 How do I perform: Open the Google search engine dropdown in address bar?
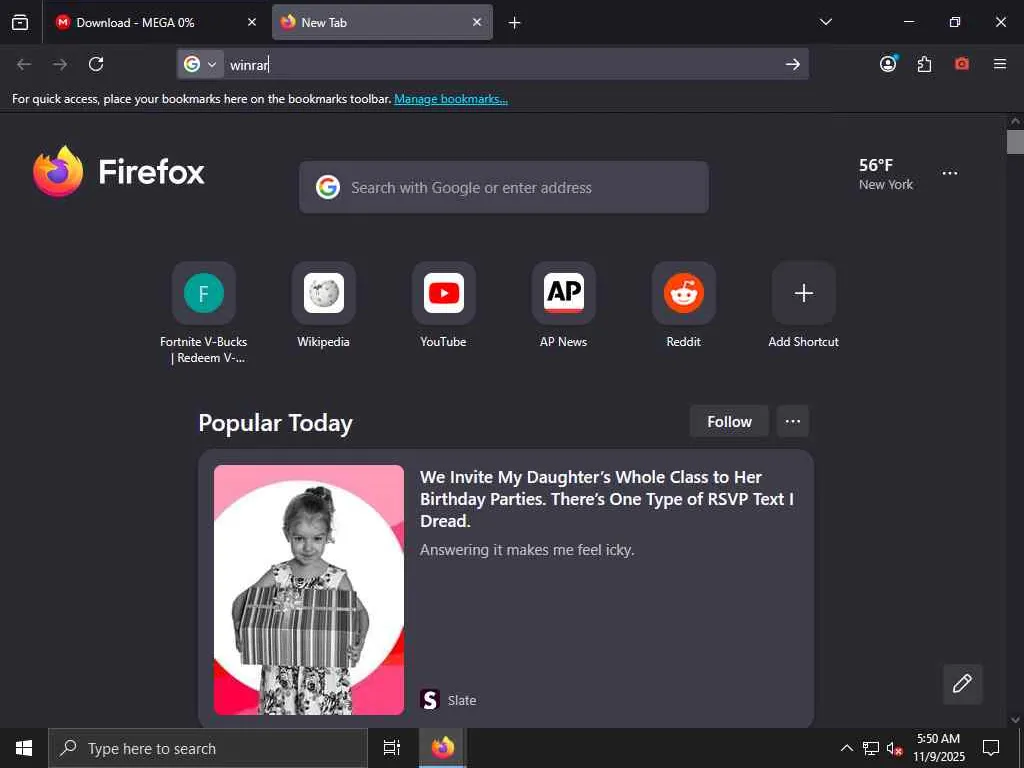coord(201,64)
